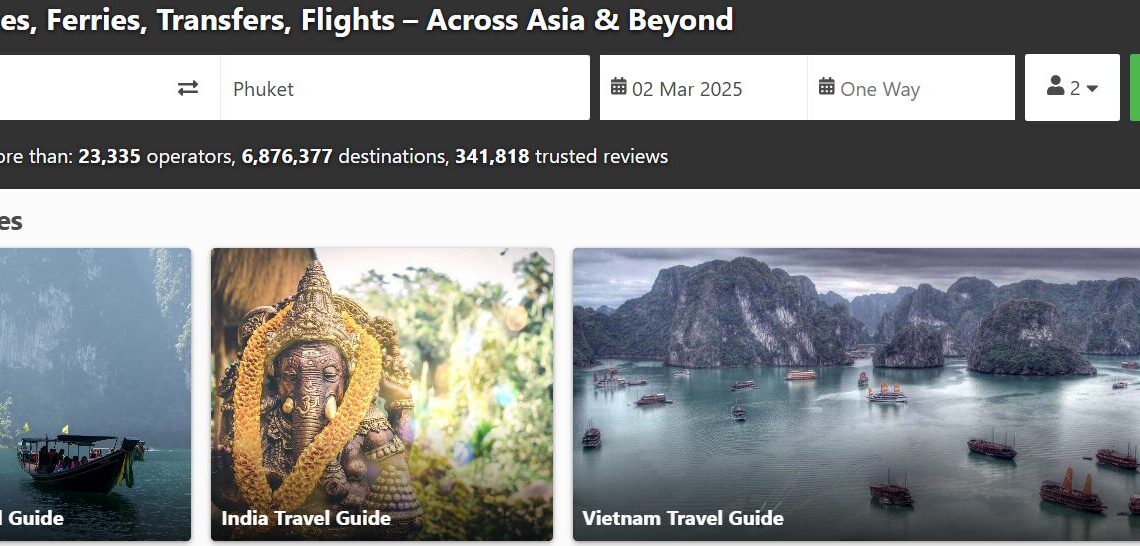The width and height of the screenshot is (1140, 546).
Task: Open the India Travel Guide title link
Action: tap(306, 518)
